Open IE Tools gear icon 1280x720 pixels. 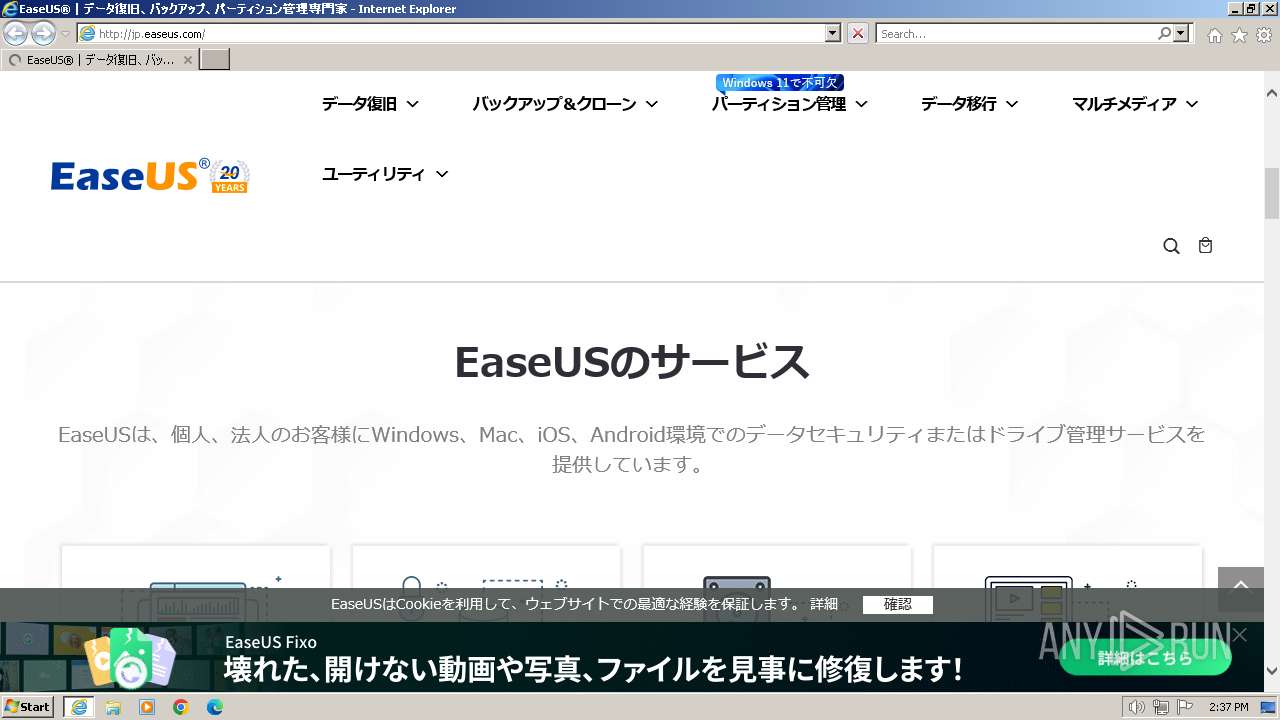(x=1264, y=35)
